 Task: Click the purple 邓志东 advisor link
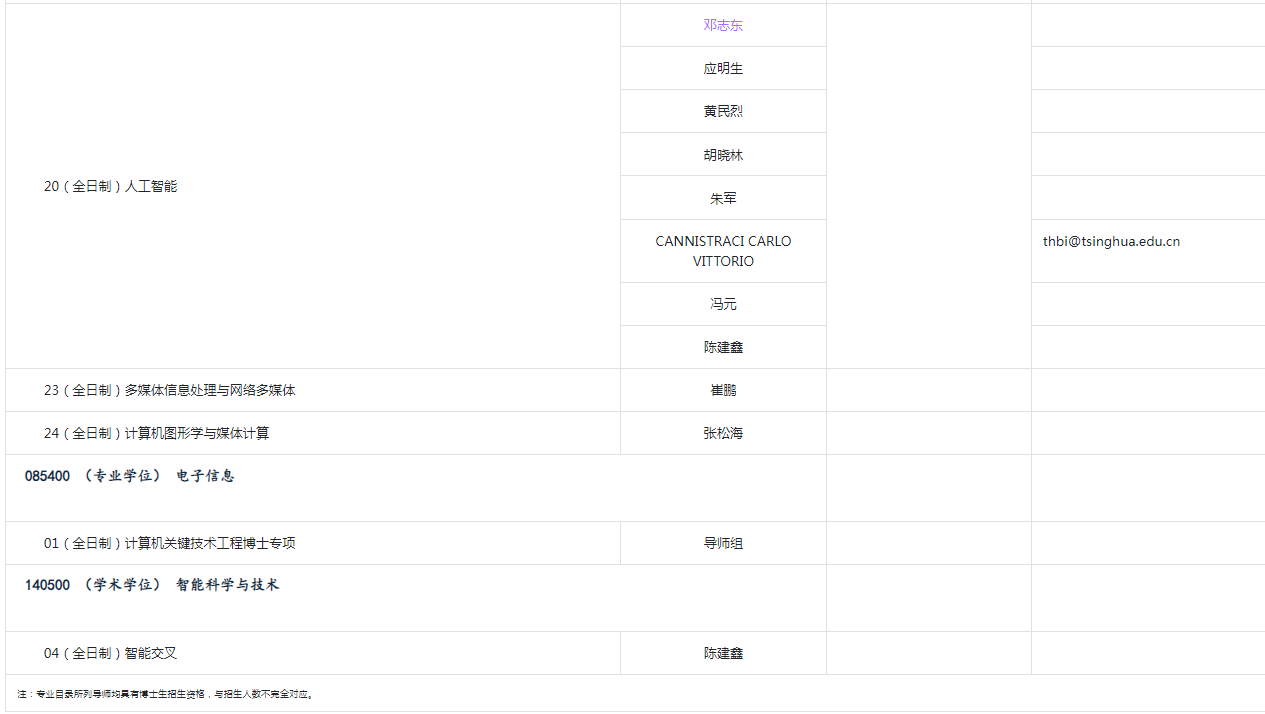click(722, 25)
